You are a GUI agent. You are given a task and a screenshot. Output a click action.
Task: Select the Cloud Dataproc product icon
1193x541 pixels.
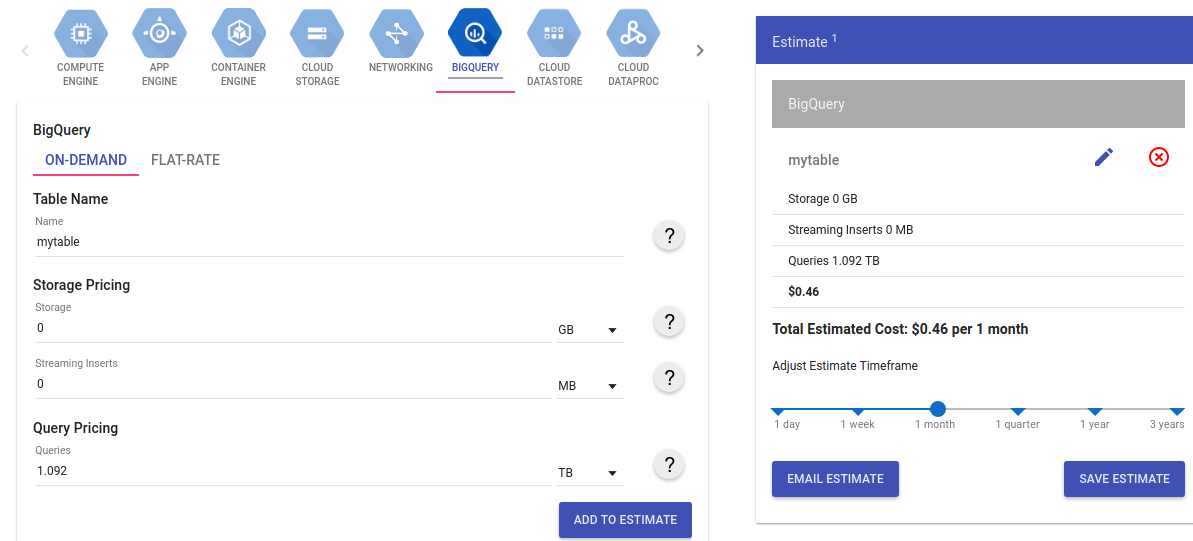[633, 33]
